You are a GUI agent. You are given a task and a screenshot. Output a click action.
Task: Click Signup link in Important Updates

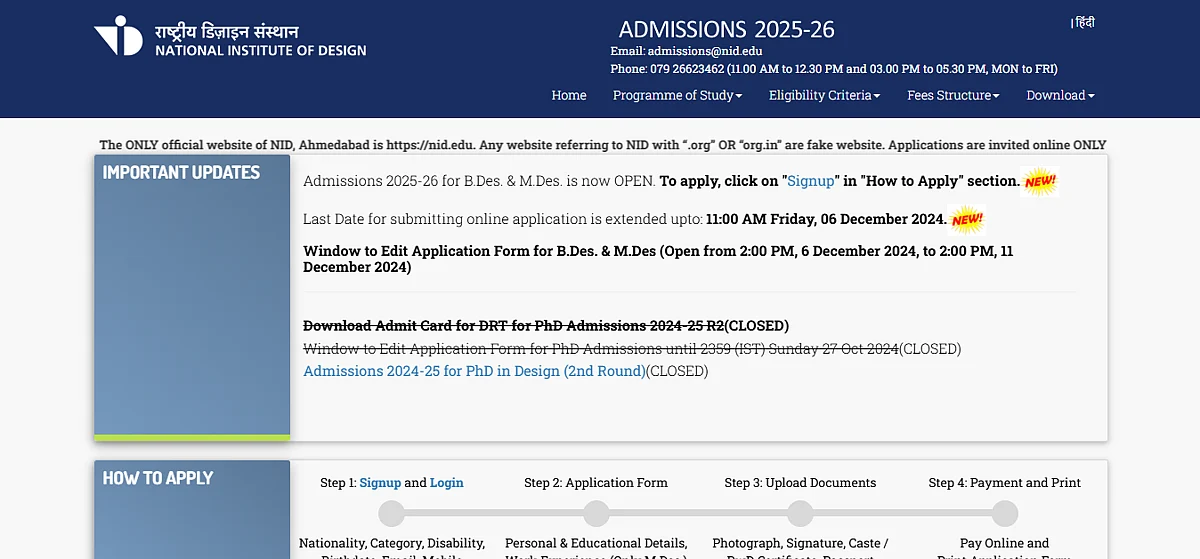pos(811,181)
